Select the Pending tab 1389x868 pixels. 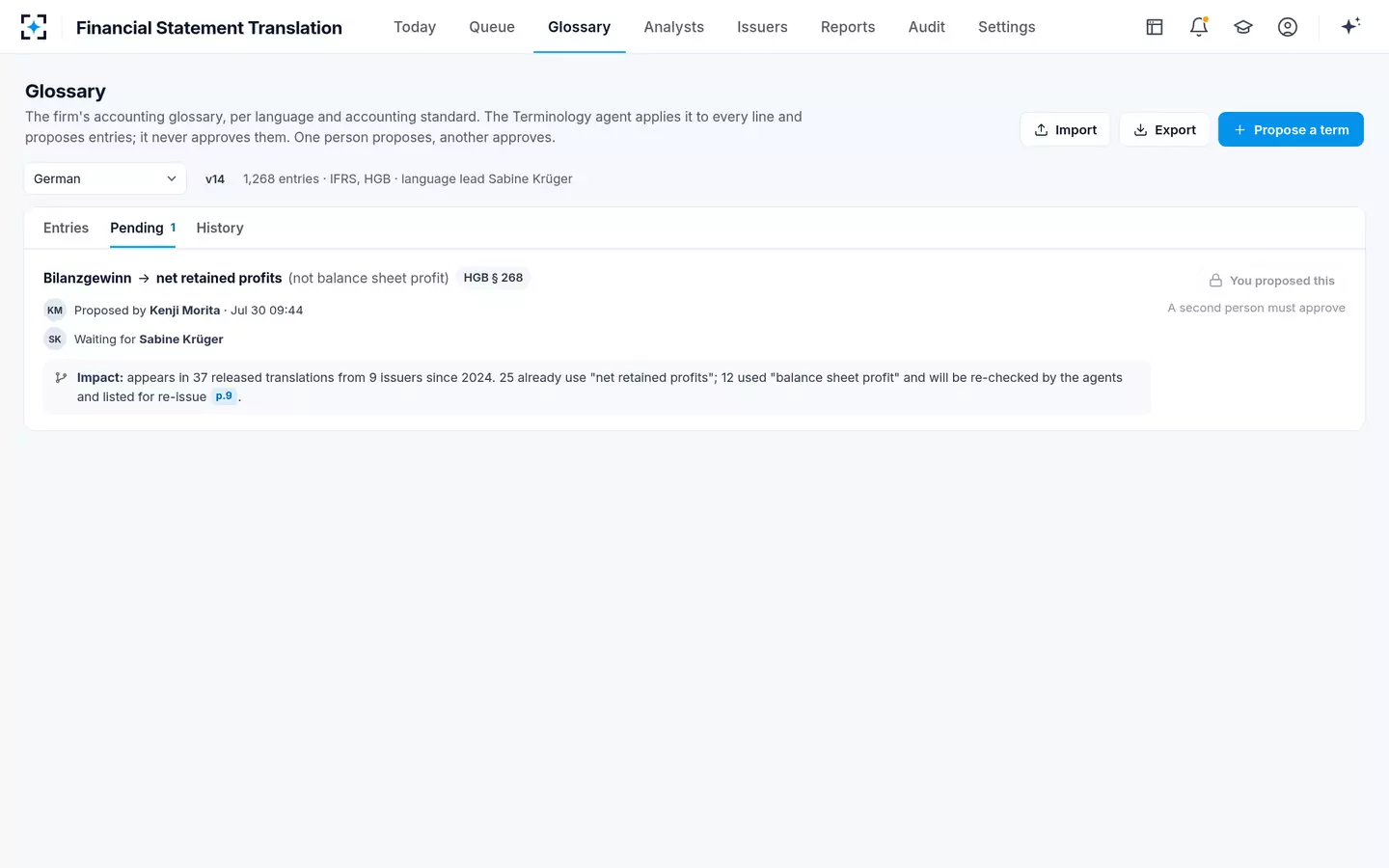[143, 229]
